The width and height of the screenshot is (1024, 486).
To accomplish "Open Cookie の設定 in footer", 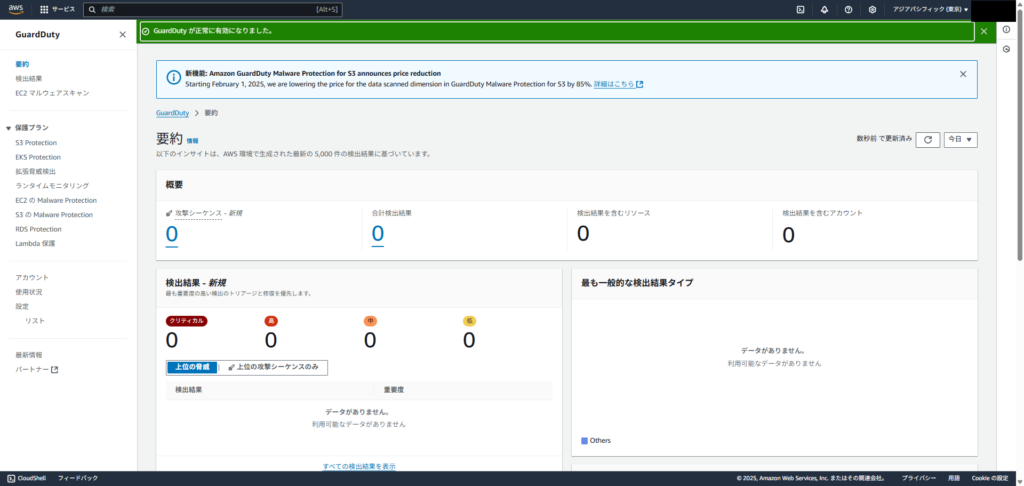I will pos(989,478).
